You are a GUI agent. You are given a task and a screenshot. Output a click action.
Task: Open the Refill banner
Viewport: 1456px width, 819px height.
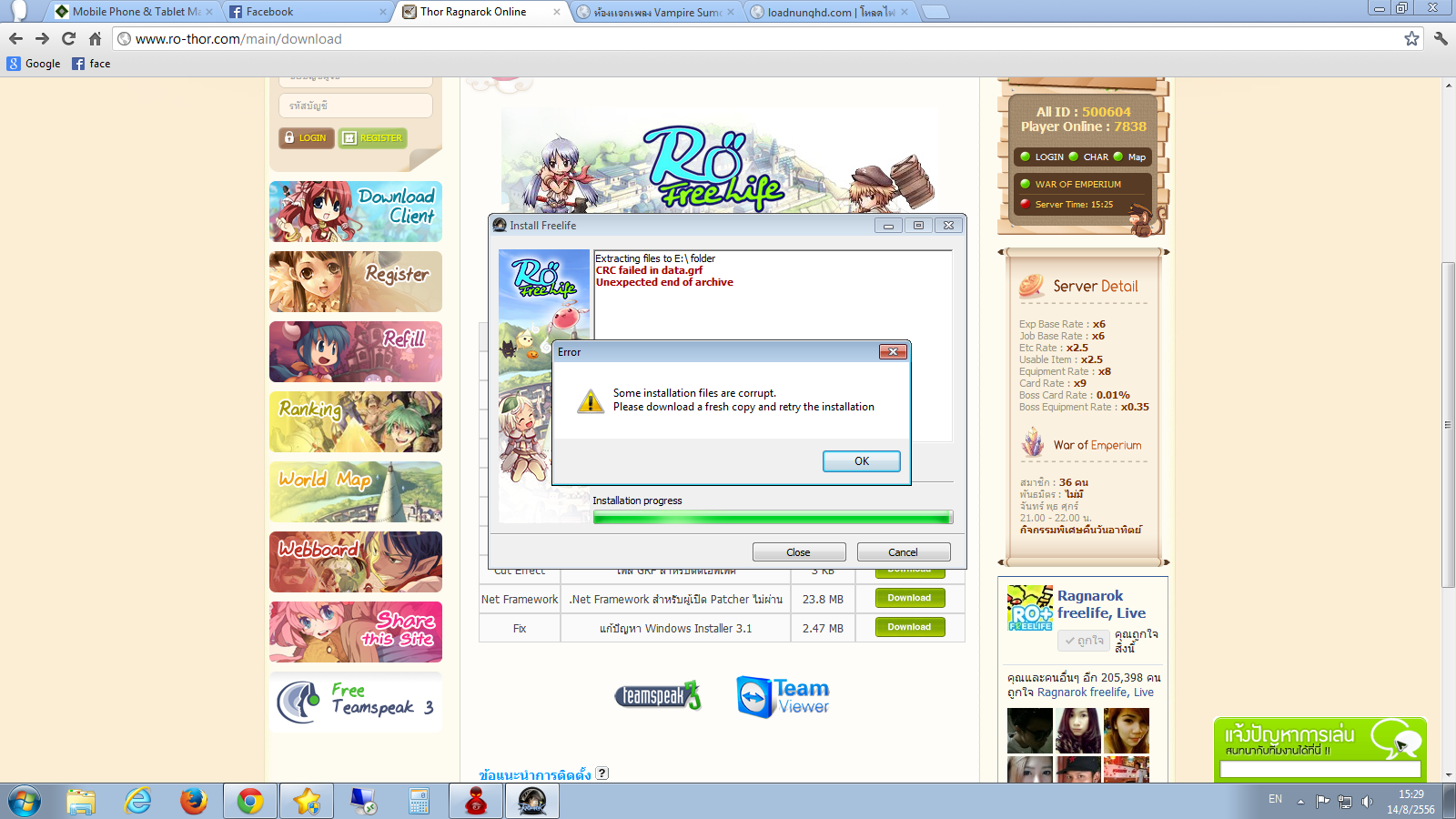[356, 351]
